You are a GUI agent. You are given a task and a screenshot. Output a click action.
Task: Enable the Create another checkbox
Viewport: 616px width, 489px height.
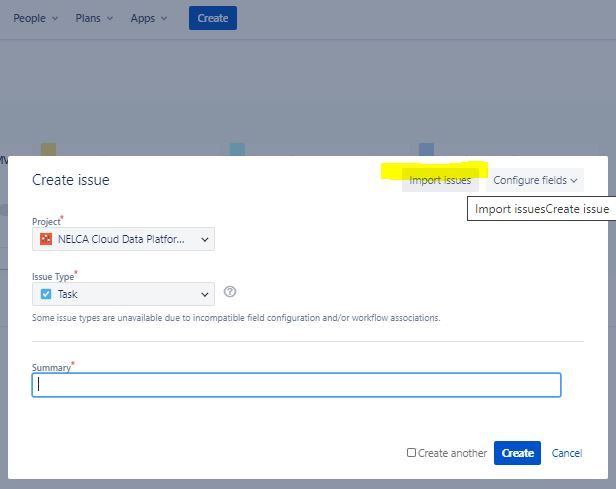click(411, 452)
